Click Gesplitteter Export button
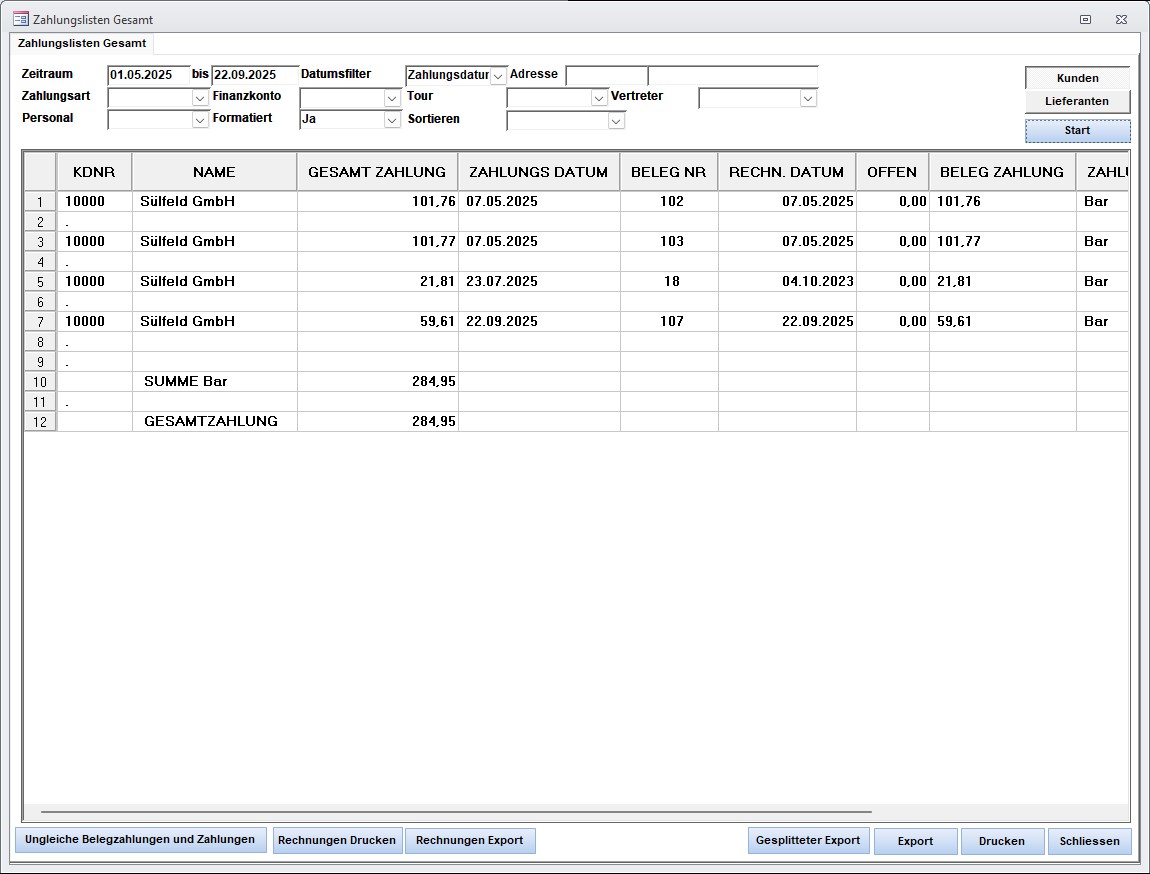The image size is (1150, 874). pyautogui.click(x=808, y=841)
